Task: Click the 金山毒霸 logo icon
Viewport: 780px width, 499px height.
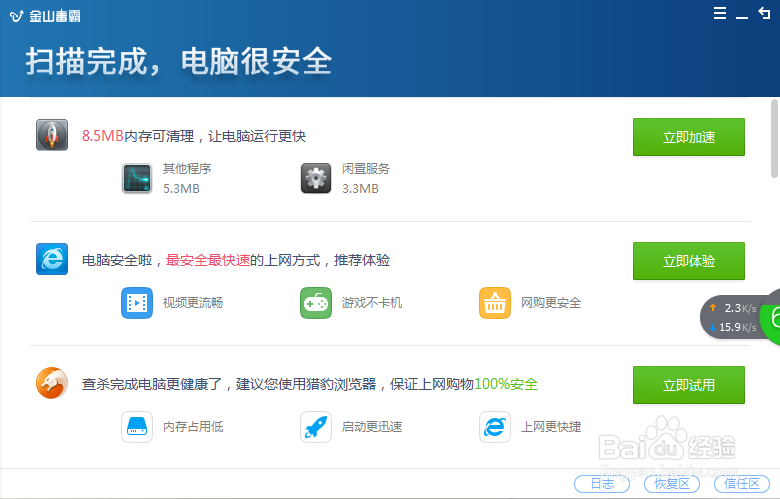Action: click(16, 16)
